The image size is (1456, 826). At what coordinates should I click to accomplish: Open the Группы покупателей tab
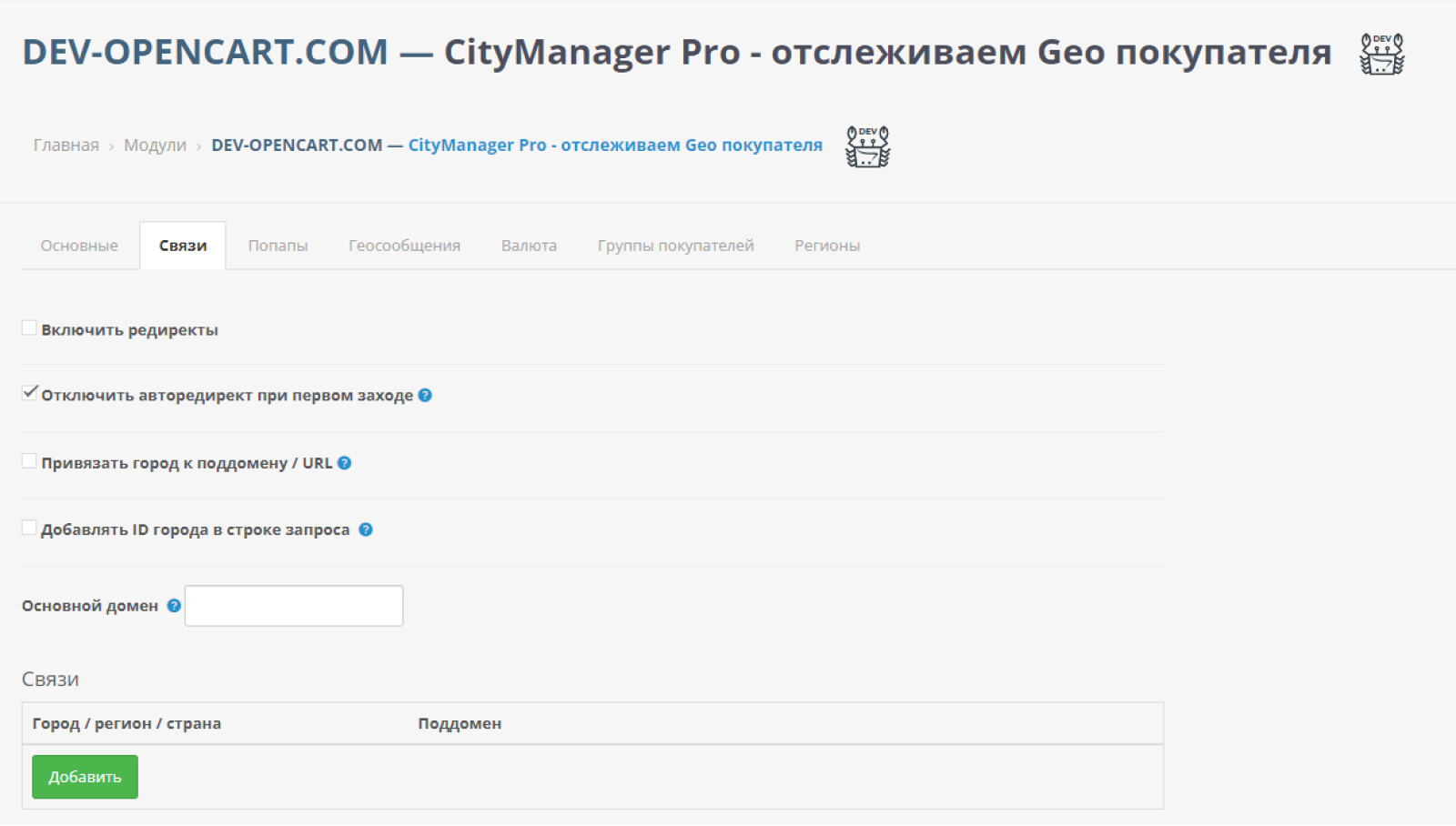[x=675, y=246]
